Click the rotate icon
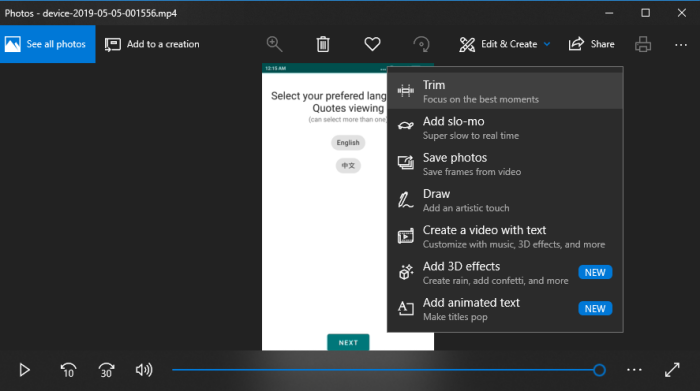The height and width of the screenshot is (391, 700). 421,44
